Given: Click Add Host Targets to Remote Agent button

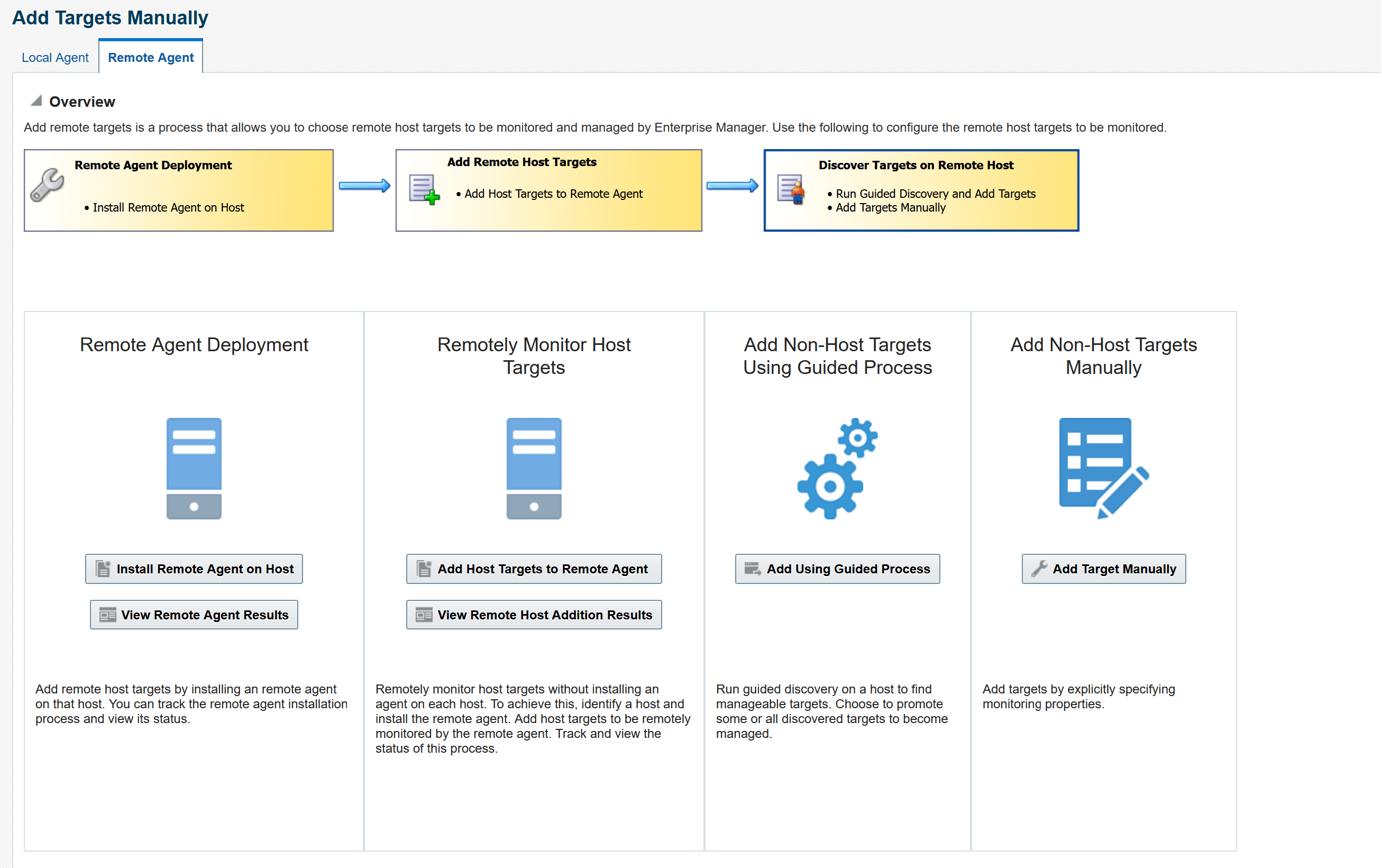Looking at the screenshot, I should pyautogui.click(x=534, y=569).
